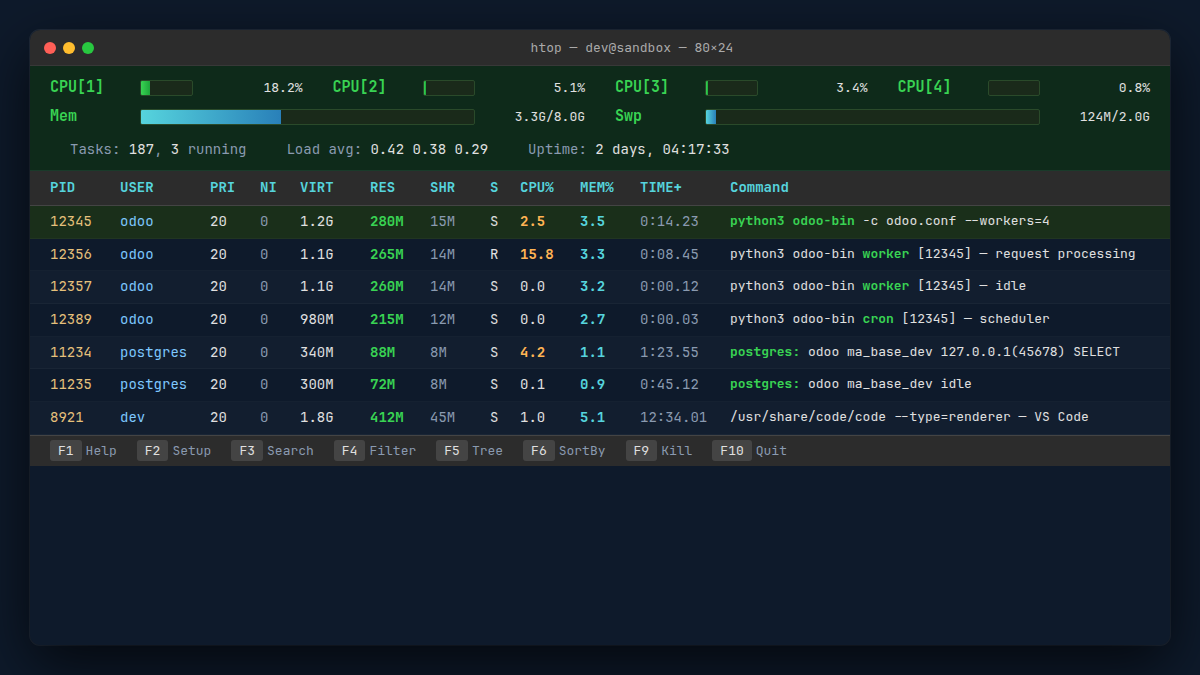The width and height of the screenshot is (1200, 675).
Task: Sort by USER column header
Action: click(x=137, y=188)
